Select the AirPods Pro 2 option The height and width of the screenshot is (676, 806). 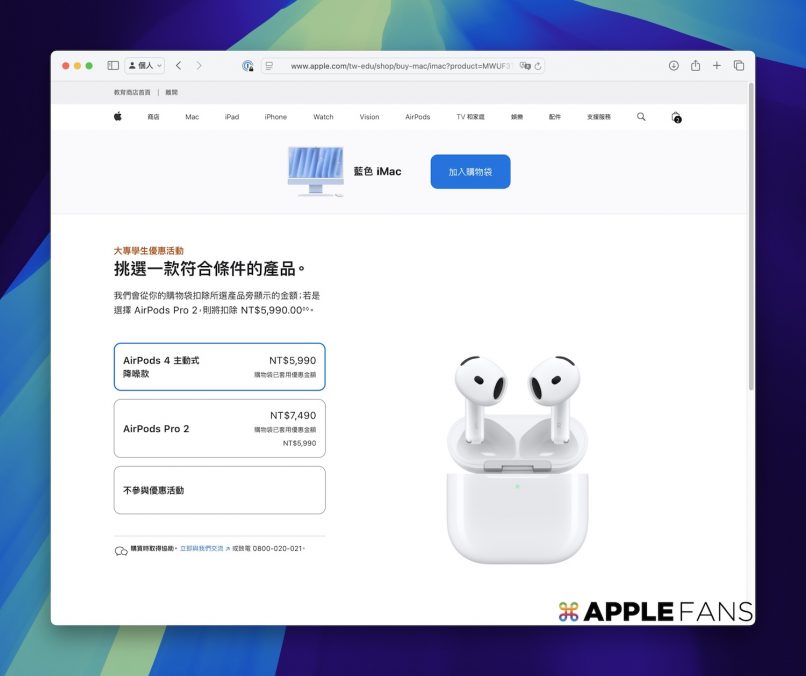tap(219, 428)
